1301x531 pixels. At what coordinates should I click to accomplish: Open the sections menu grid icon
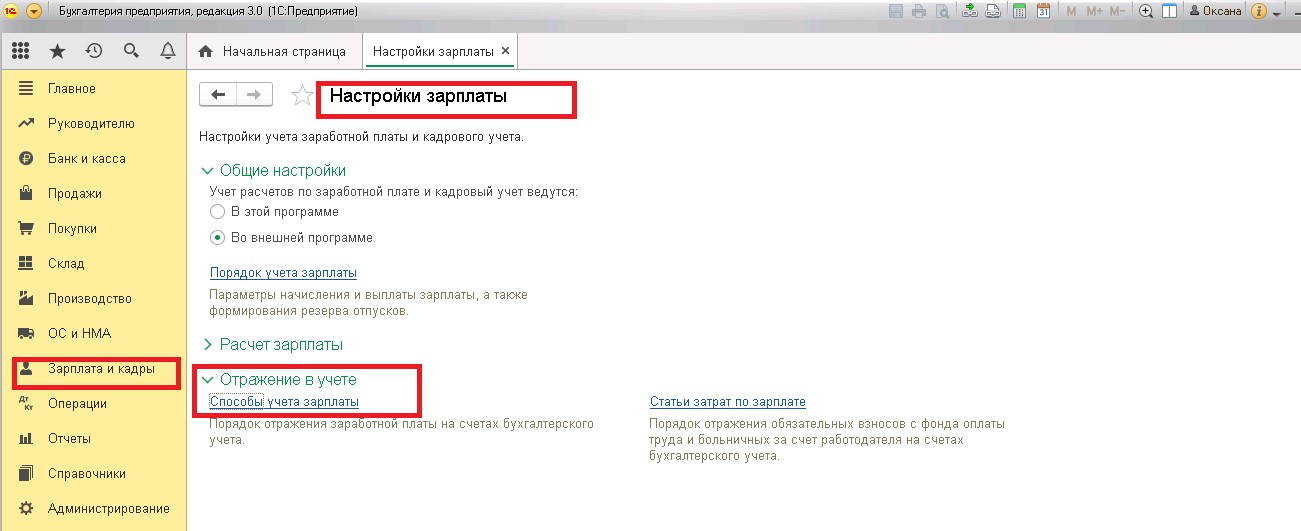point(20,51)
